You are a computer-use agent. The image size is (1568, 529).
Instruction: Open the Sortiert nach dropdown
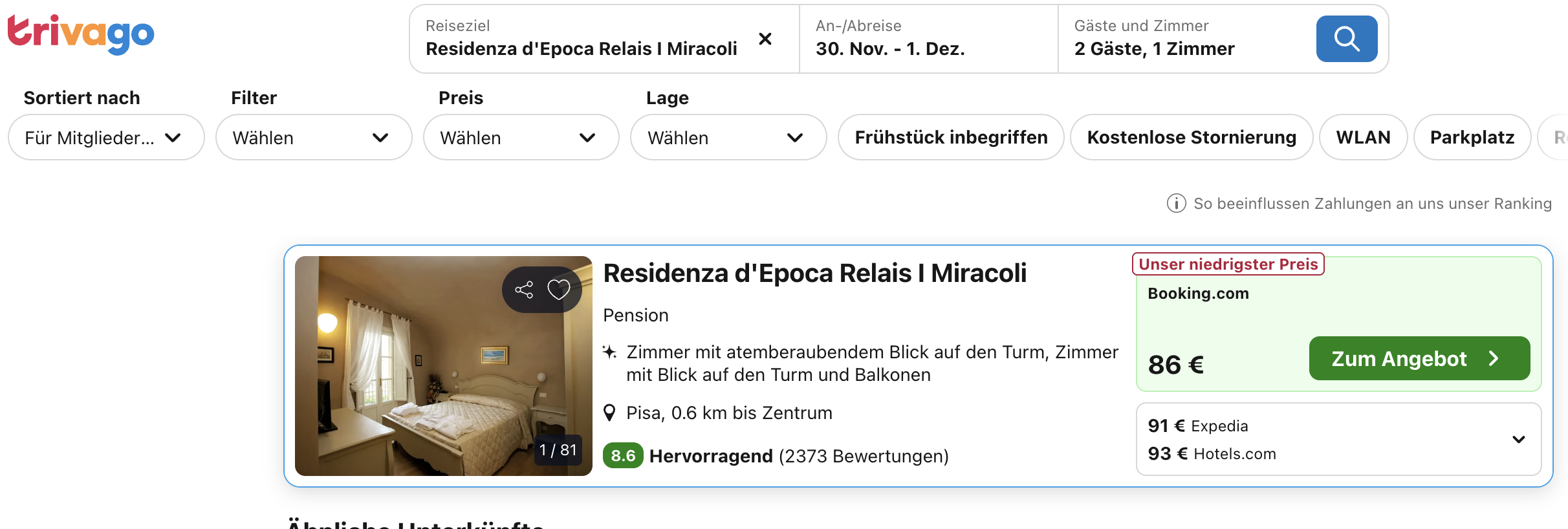[106, 137]
